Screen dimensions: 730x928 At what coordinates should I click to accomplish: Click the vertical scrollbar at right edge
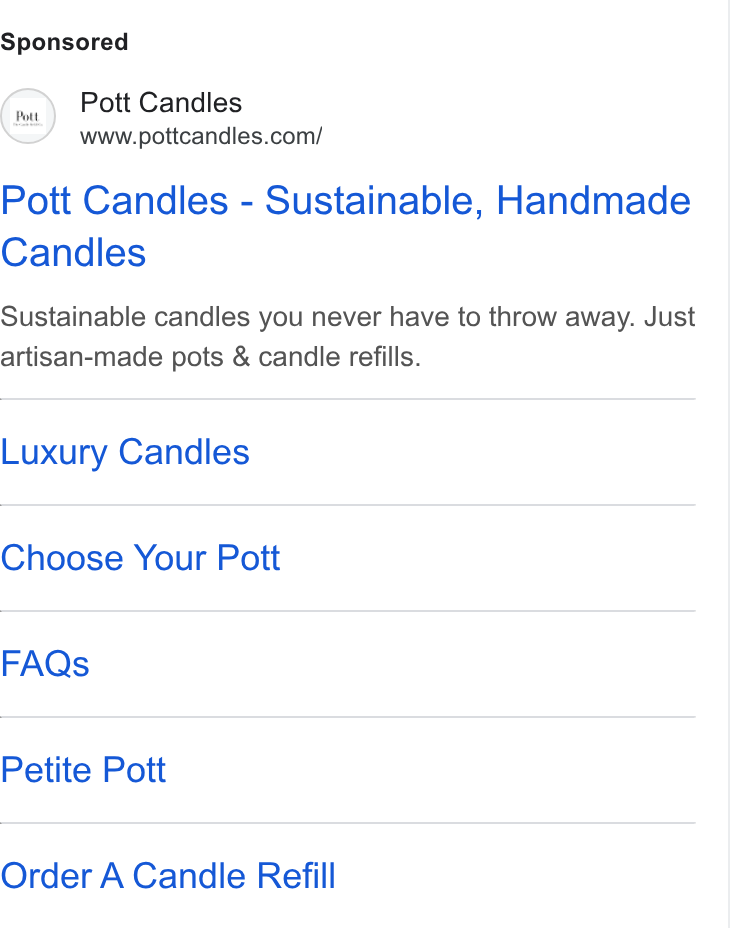[729, 464]
